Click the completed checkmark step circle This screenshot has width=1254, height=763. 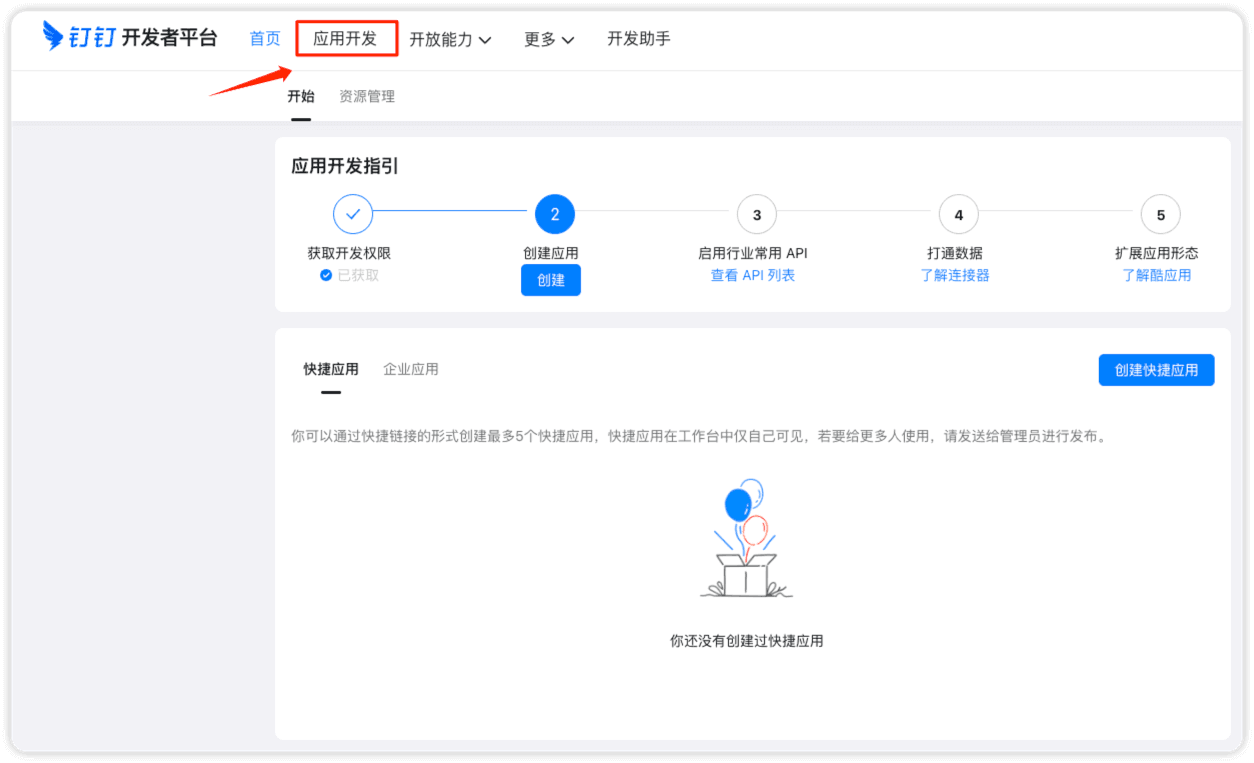352,214
